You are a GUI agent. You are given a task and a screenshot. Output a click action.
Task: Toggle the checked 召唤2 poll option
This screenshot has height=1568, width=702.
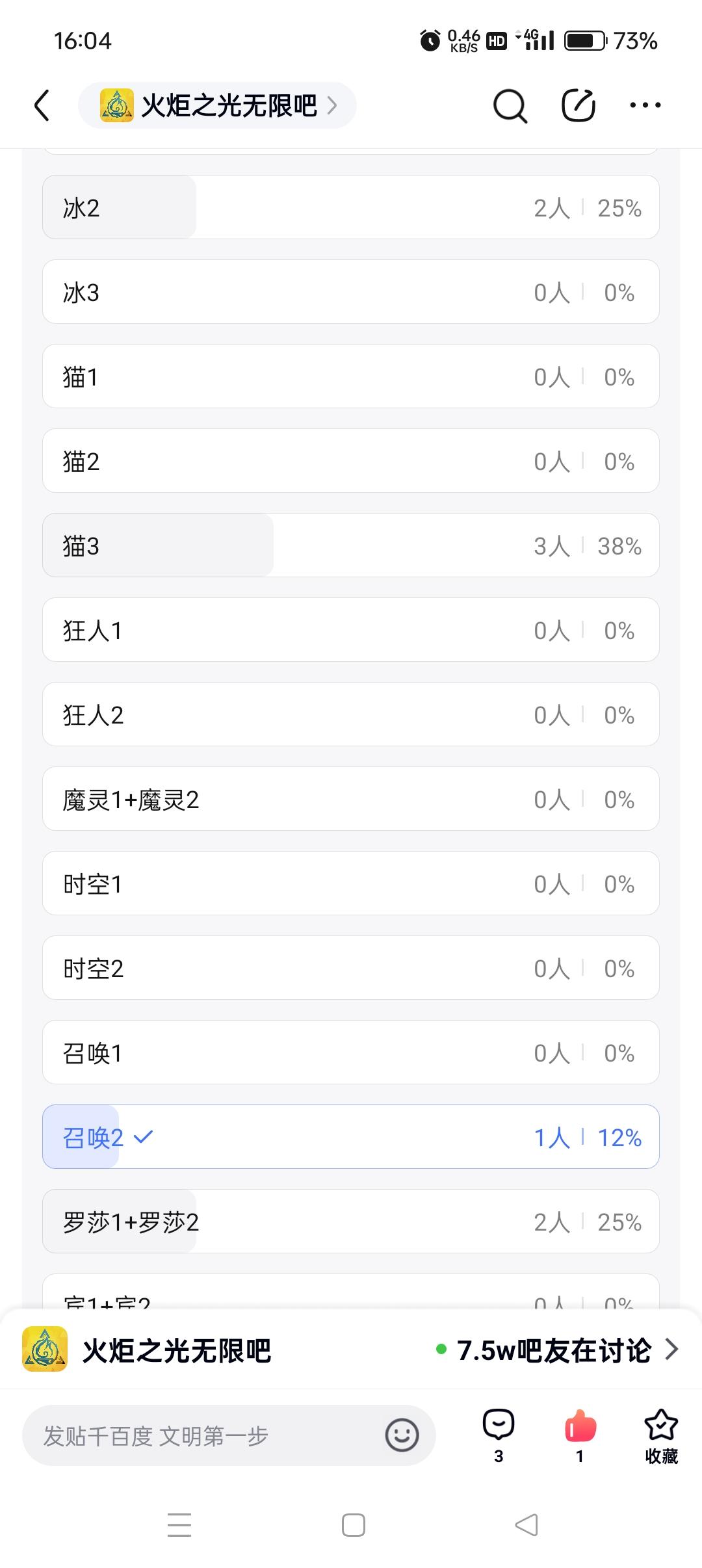point(351,1137)
